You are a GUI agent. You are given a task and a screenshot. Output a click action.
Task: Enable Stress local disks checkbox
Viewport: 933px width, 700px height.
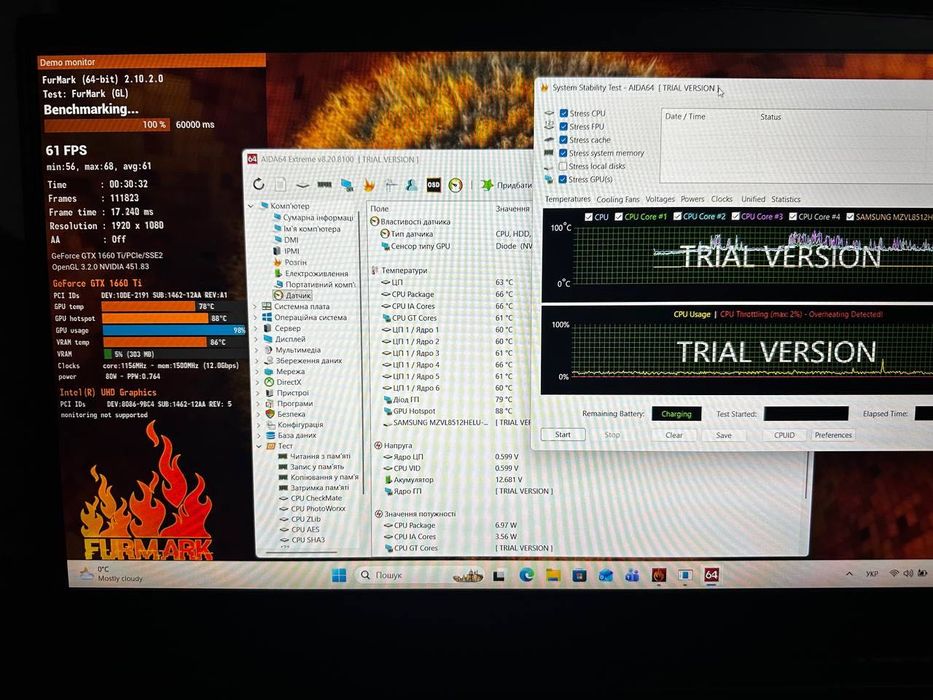[563, 166]
